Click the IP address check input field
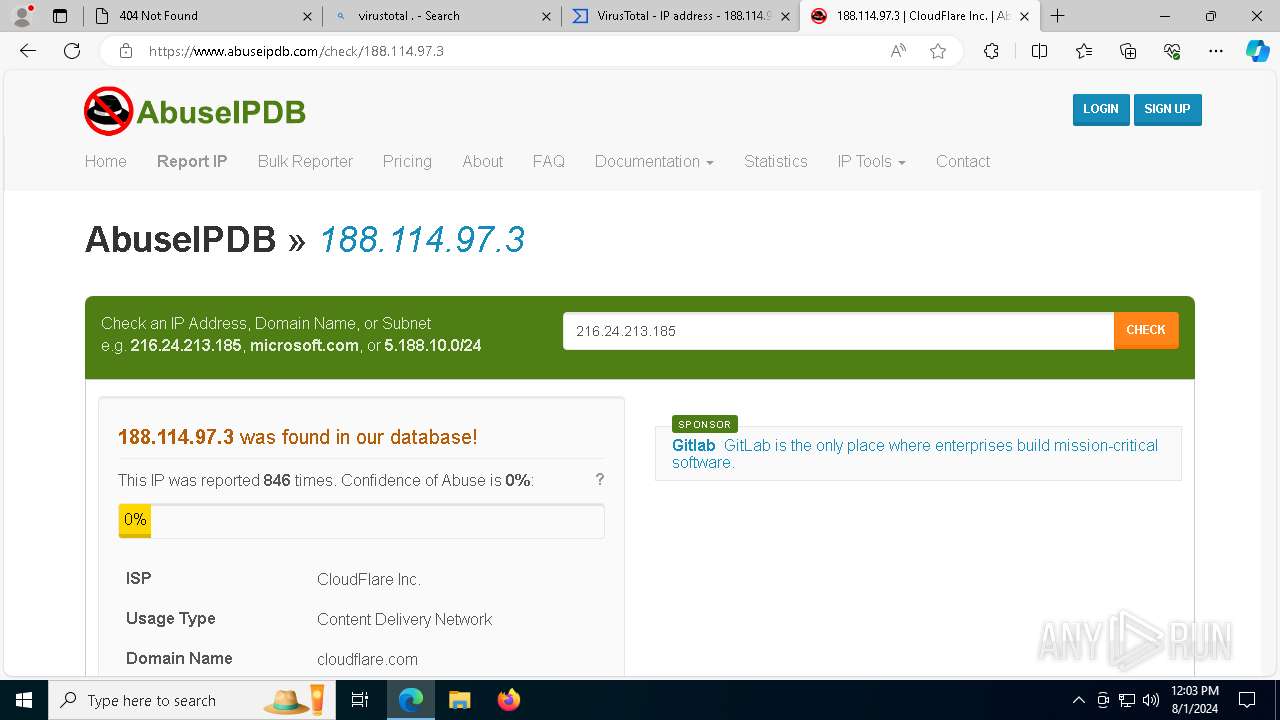 838,331
